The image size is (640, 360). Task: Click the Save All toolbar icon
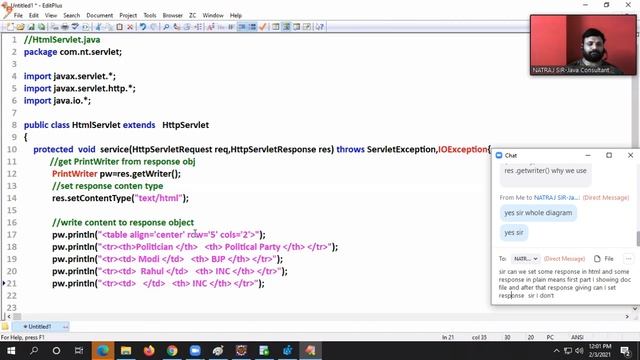pos(41,27)
